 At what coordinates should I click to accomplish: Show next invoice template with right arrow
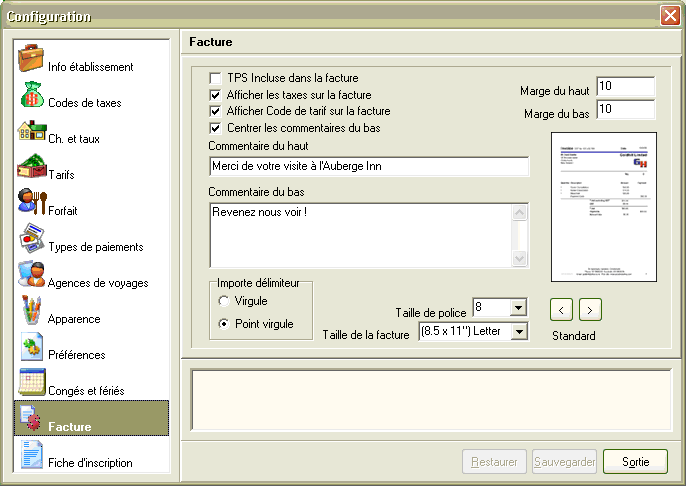[591, 309]
